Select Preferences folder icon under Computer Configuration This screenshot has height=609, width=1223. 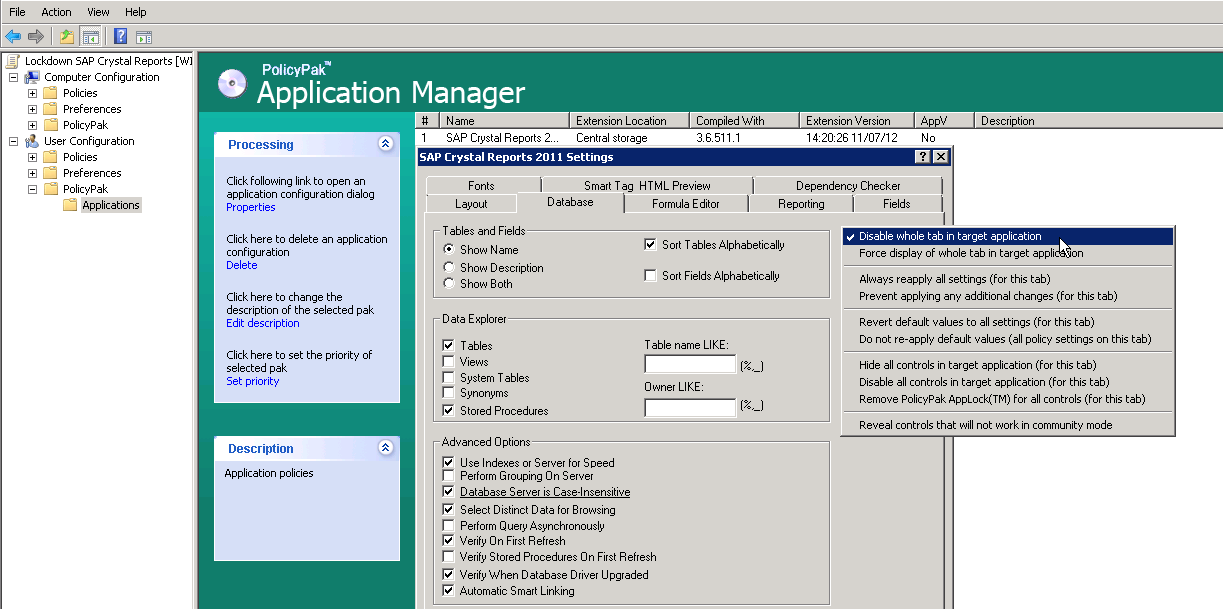point(50,109)
